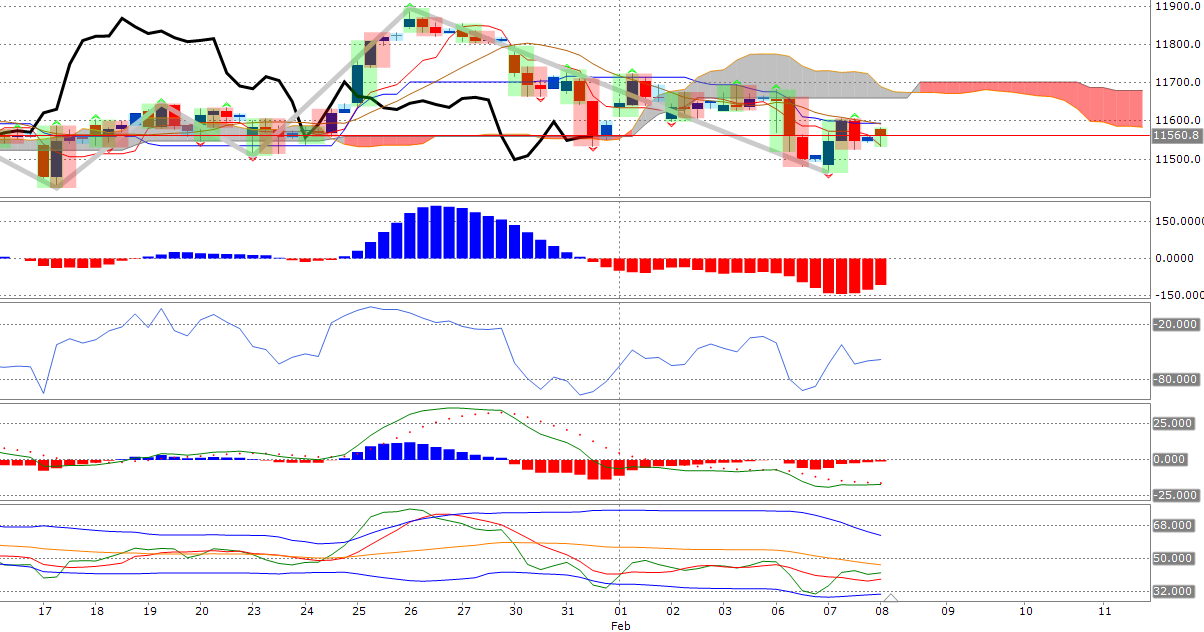Click date label 27 on time axis
The image size is (1204, 632).
click(463, 610)
